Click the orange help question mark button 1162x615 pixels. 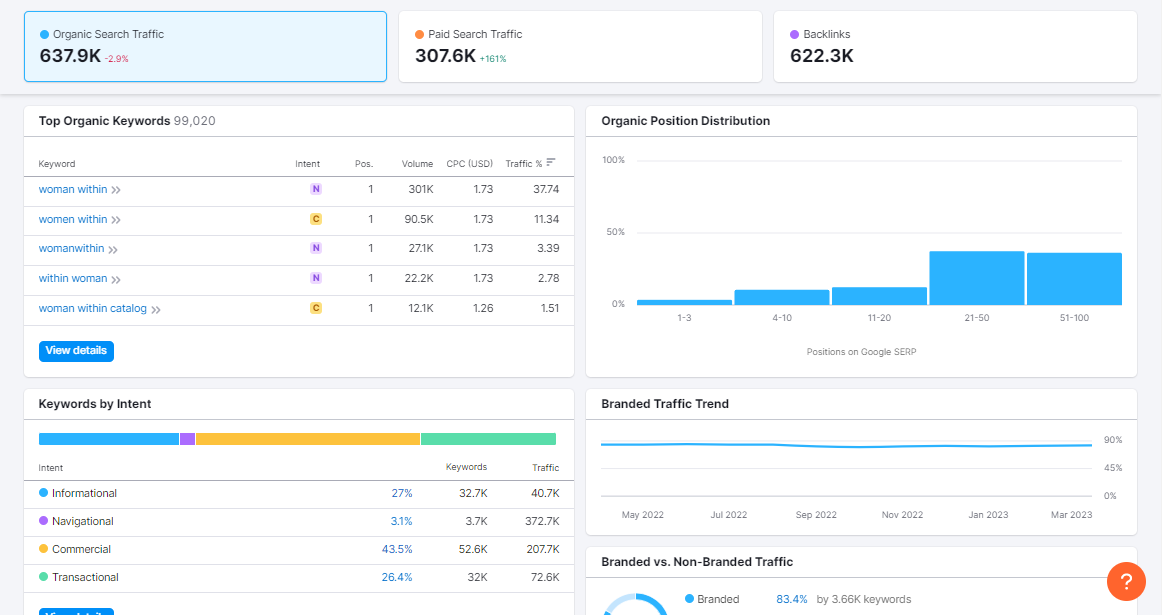(x=1125, y=581)
